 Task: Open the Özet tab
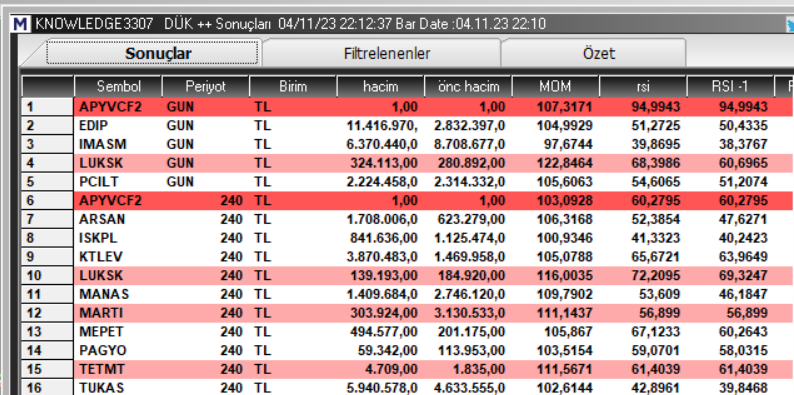(x=599, y=53)
